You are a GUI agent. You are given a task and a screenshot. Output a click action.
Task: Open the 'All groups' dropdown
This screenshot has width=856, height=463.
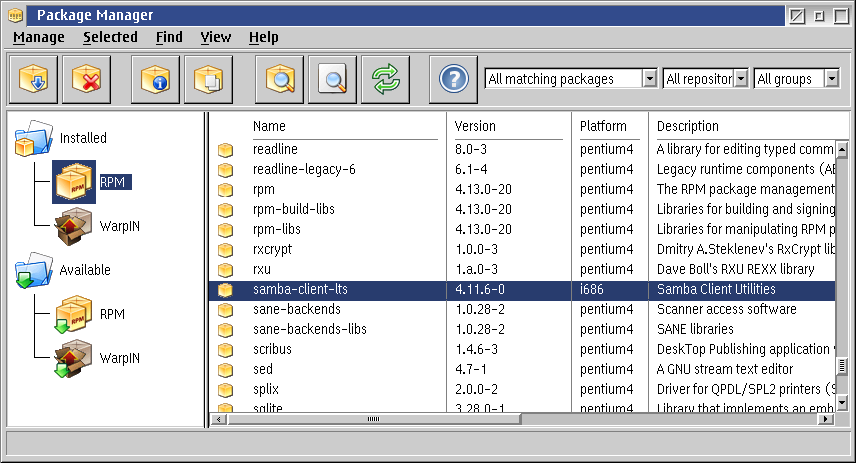[x=831, y=79]
